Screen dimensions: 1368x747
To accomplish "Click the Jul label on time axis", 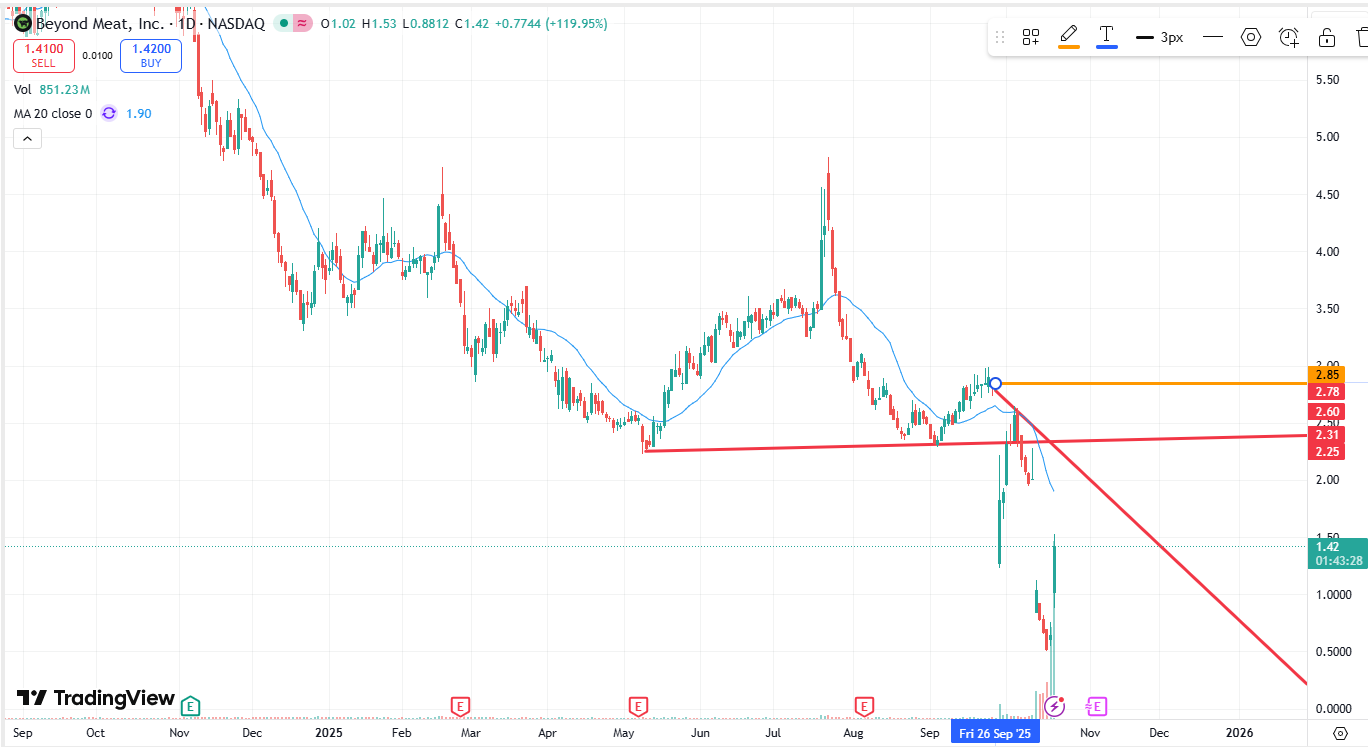I will coord(774,733).
